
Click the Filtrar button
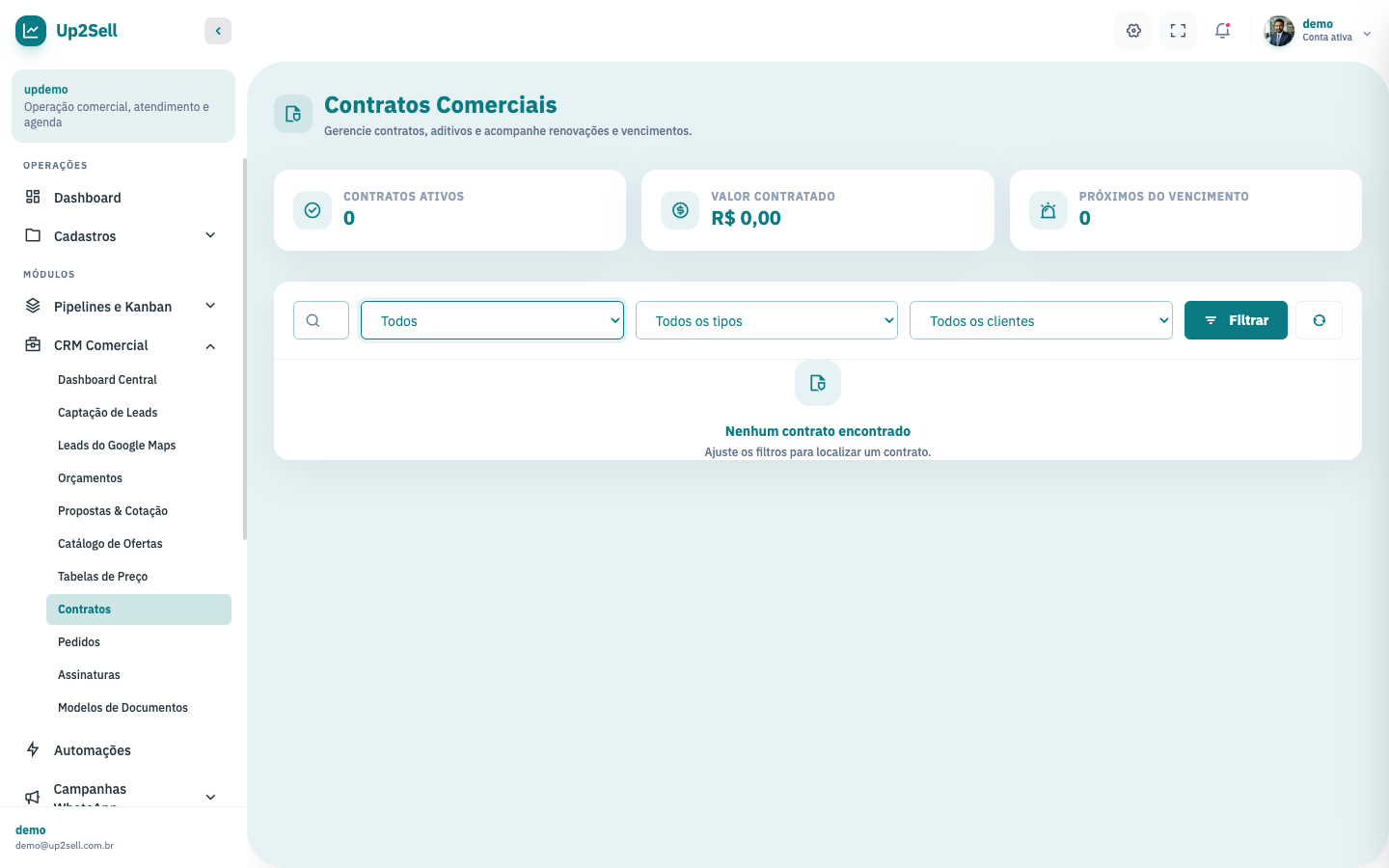(1236, 320)
